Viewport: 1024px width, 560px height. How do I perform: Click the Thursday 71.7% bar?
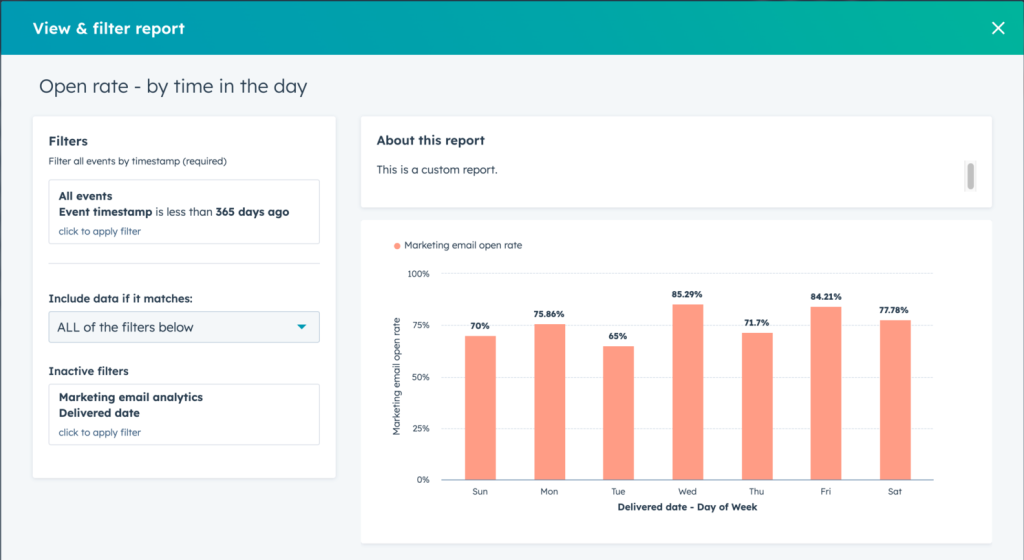pyautogui.click(x=757, y=405)
